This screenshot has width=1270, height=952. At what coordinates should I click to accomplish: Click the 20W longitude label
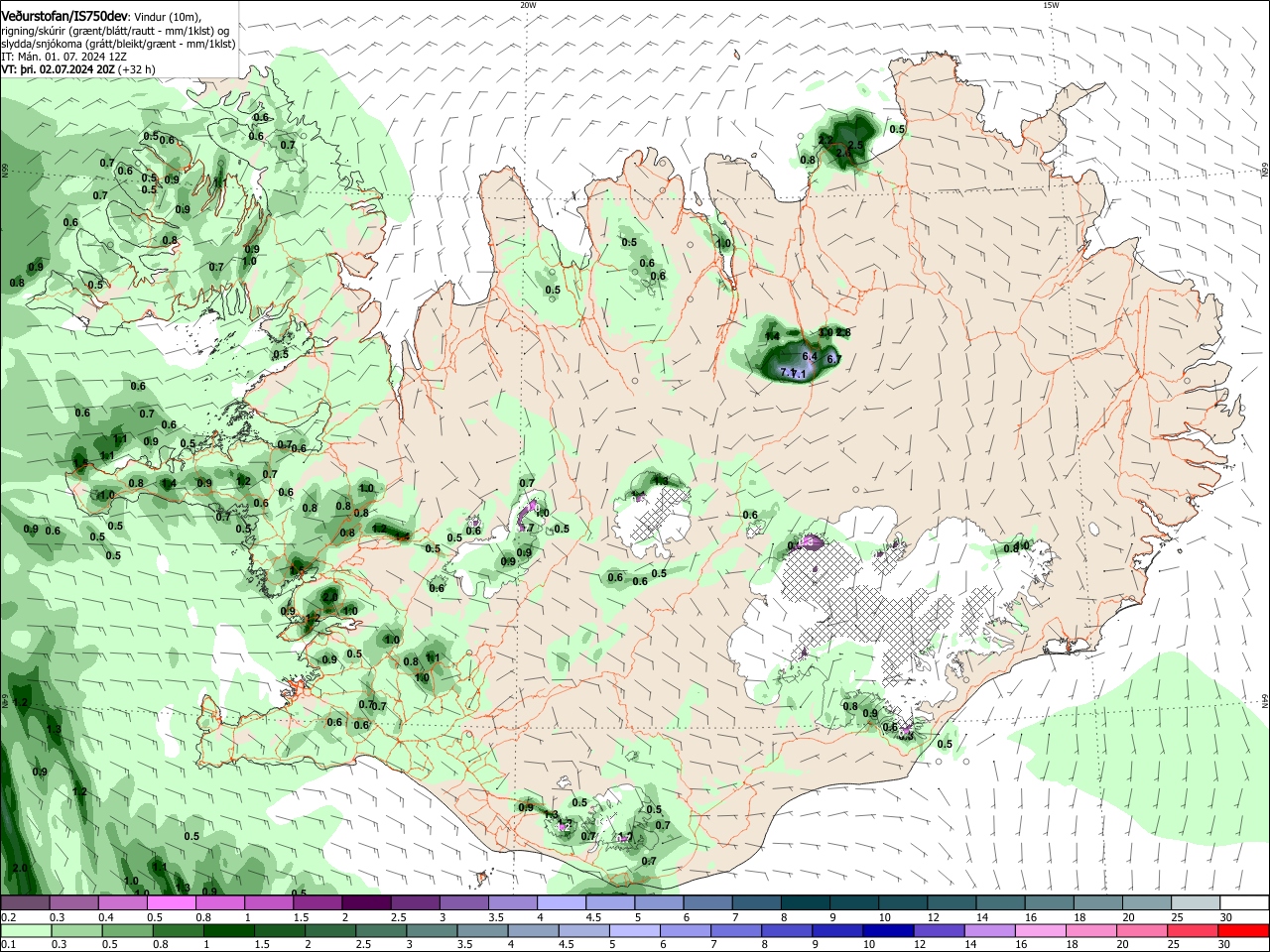[528, 5]
